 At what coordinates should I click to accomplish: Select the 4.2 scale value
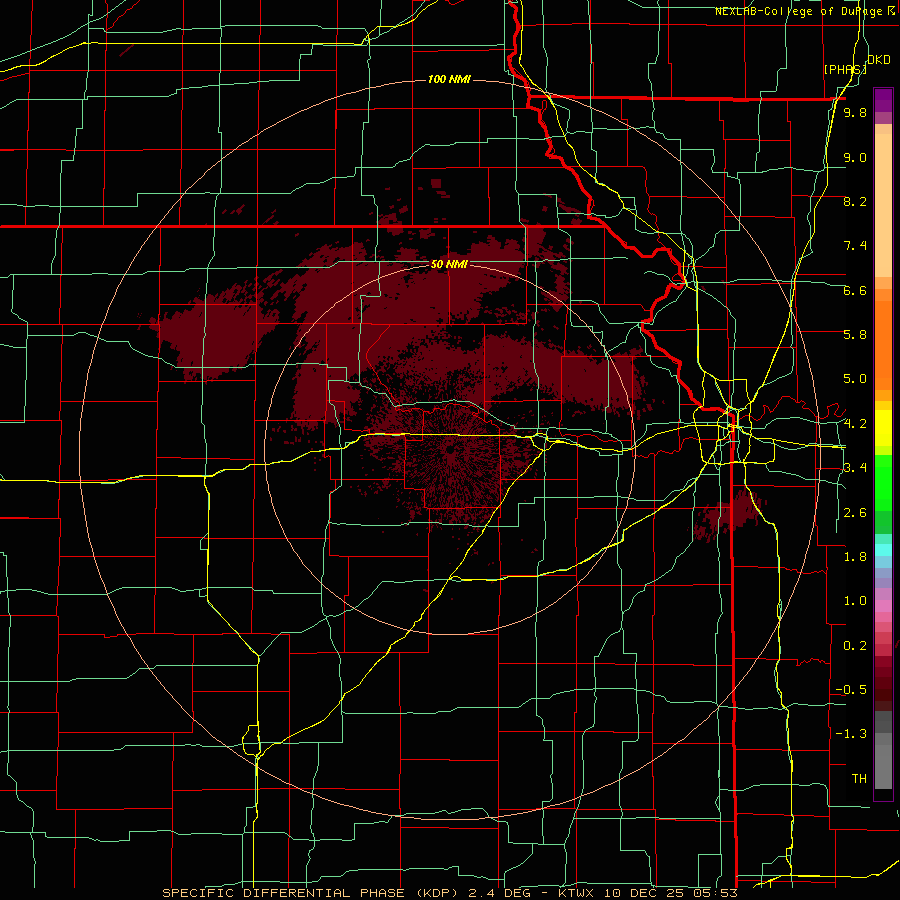click(x=855, y=424)
